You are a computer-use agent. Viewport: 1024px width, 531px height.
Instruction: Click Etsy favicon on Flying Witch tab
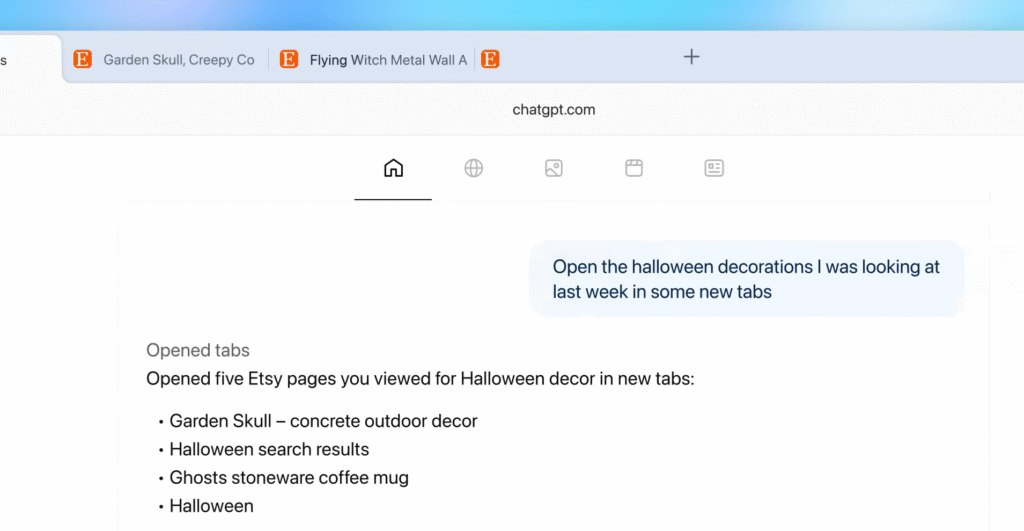pos(289,60)
